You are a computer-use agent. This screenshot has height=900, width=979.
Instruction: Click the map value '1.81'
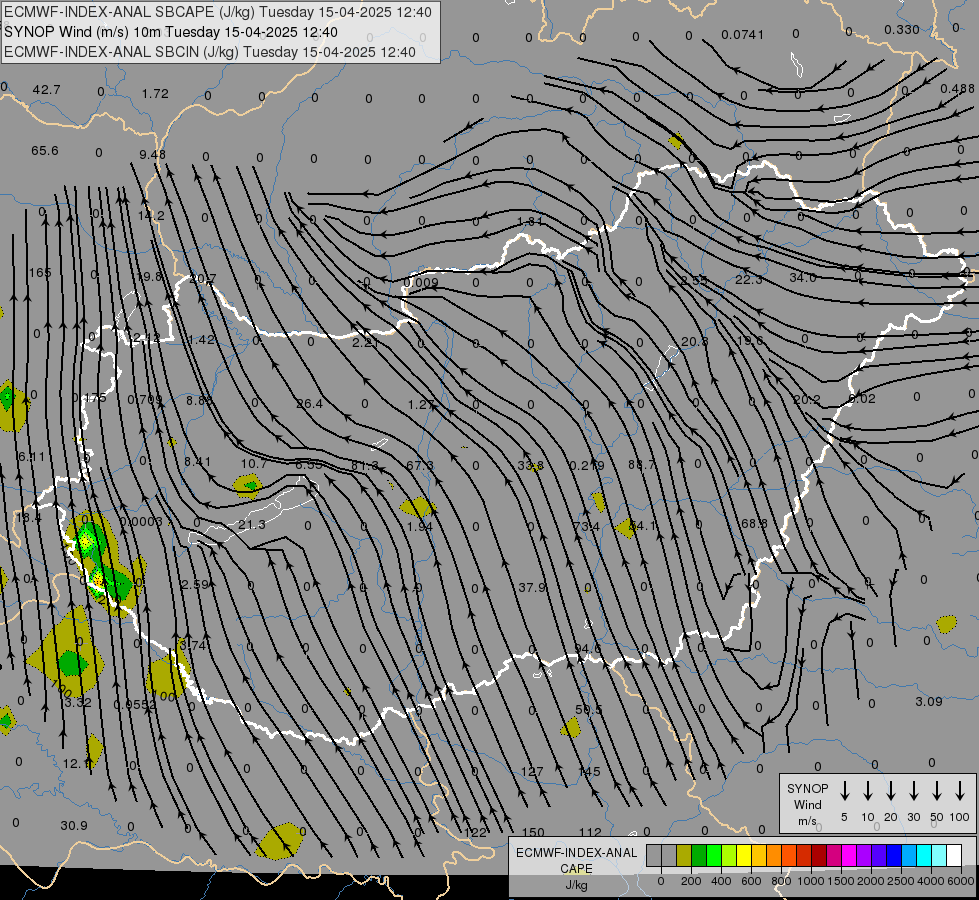point(530,221)
